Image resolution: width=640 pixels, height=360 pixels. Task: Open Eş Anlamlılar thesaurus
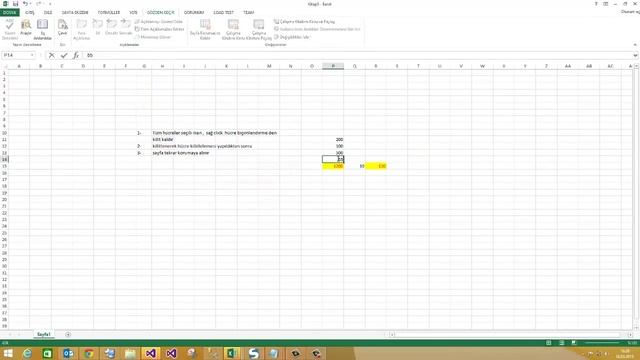coord(42,29)
